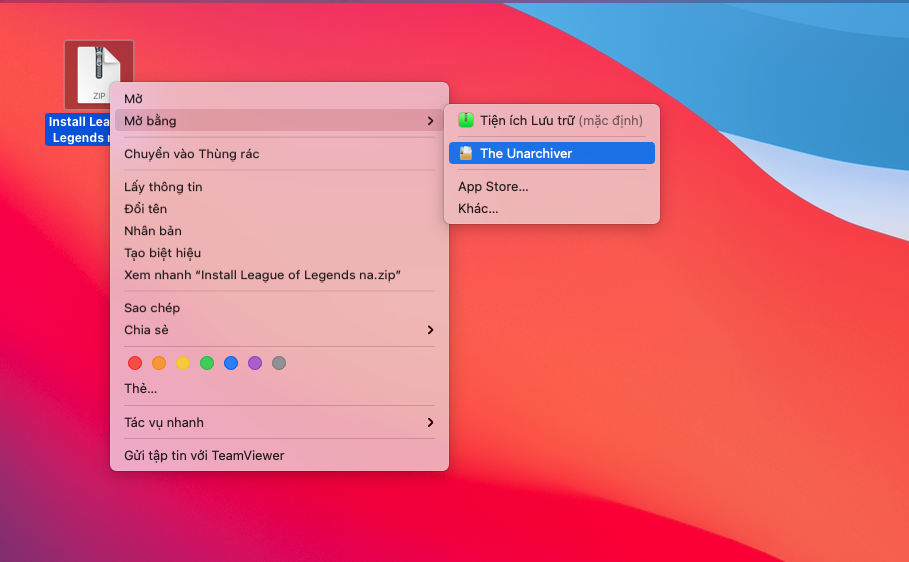This screenshot has height=562, width=909.
Task: Click the ZIP file icon on desktop
Action: 99,74
